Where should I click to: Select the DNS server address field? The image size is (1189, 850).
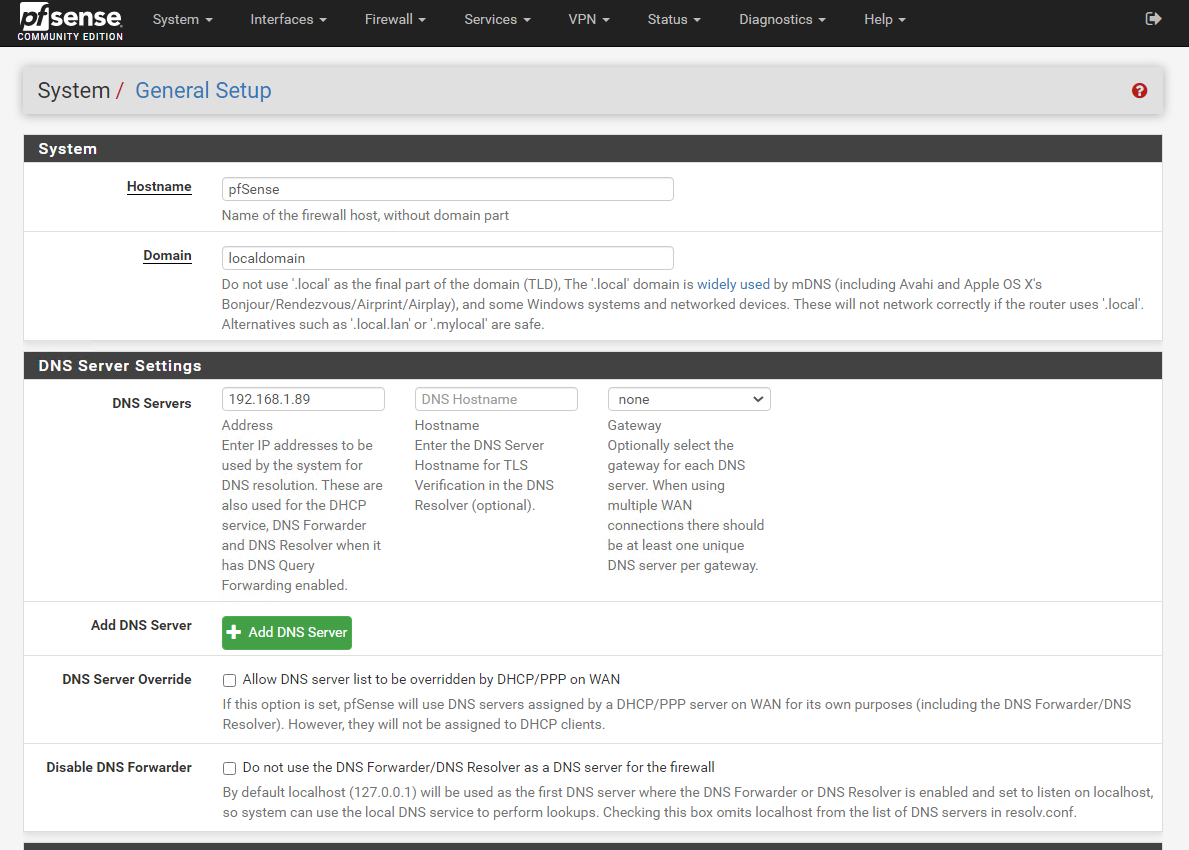(303, 399)
